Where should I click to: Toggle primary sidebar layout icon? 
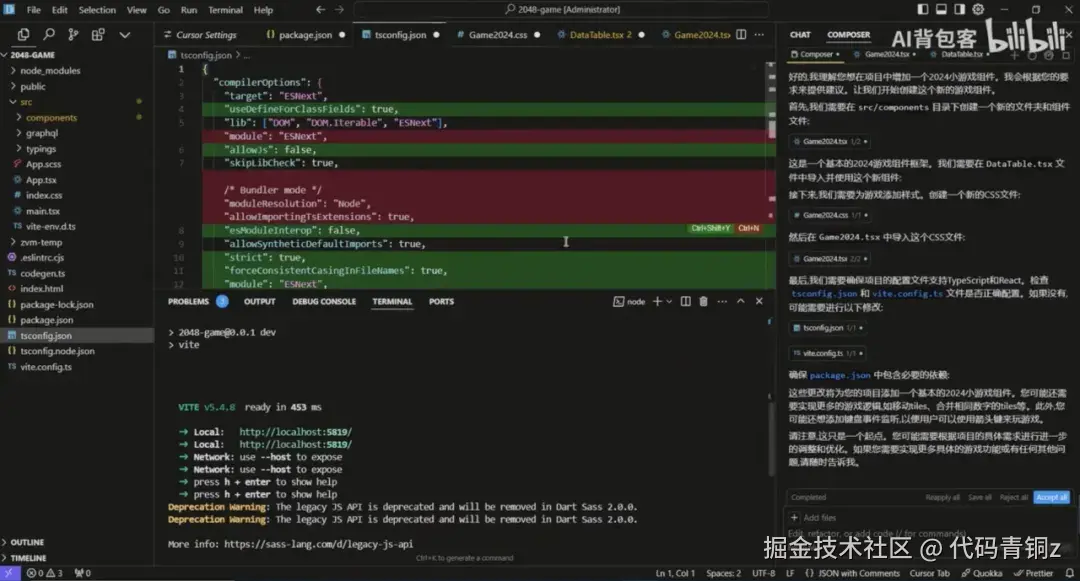coord(923,10)
